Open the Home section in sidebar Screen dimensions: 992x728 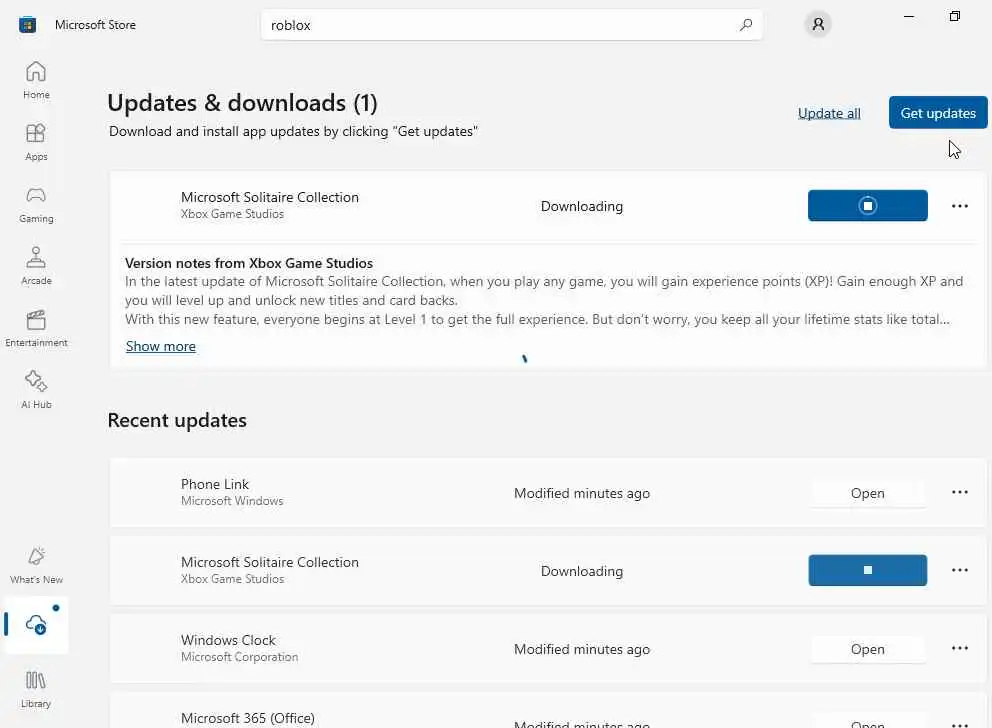tap(36, 80)
